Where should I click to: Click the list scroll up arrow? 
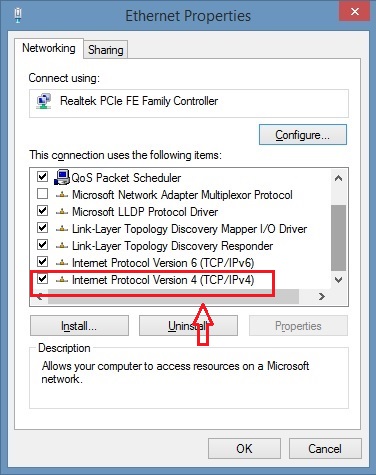(338, 178)
